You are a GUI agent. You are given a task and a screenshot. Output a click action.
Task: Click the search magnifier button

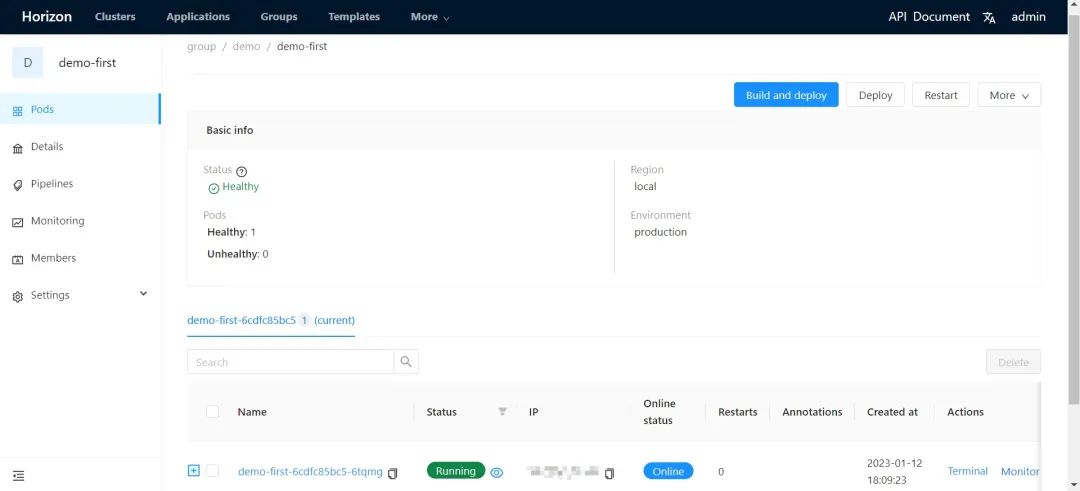coord(406,362)
